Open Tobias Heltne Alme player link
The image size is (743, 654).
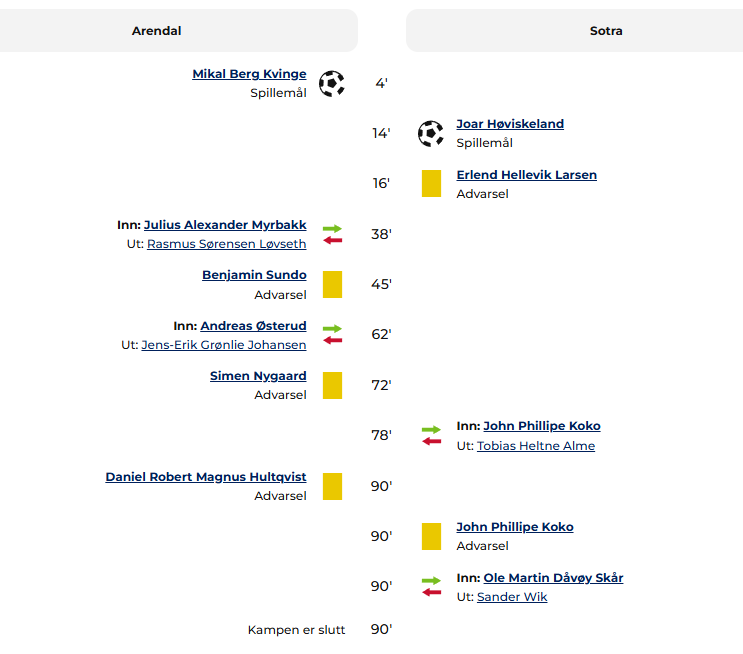click(536, 445)
